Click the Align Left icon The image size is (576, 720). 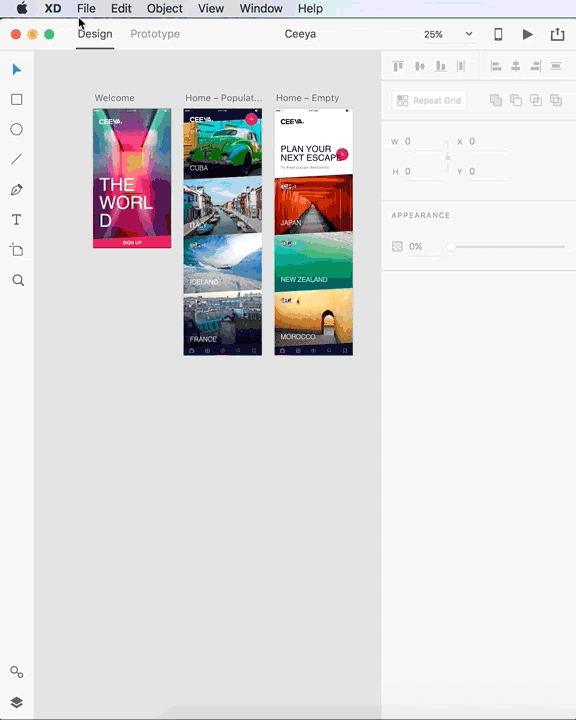click(x=496, y=67)
